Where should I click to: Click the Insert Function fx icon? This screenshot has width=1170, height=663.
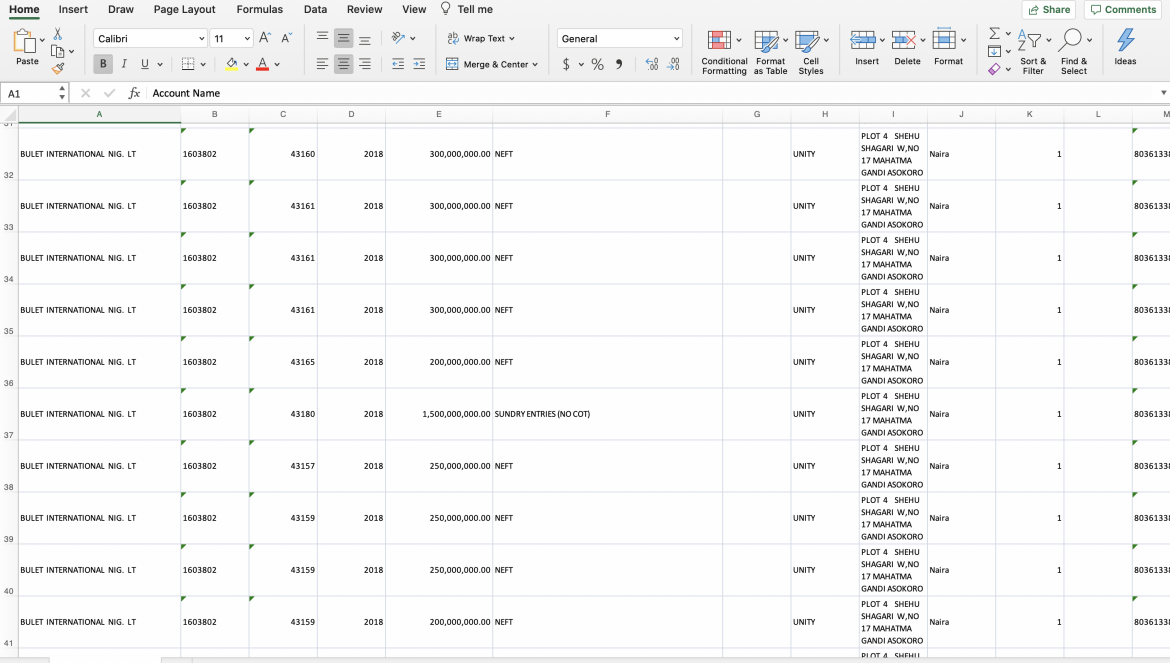(x=134, y=93)
